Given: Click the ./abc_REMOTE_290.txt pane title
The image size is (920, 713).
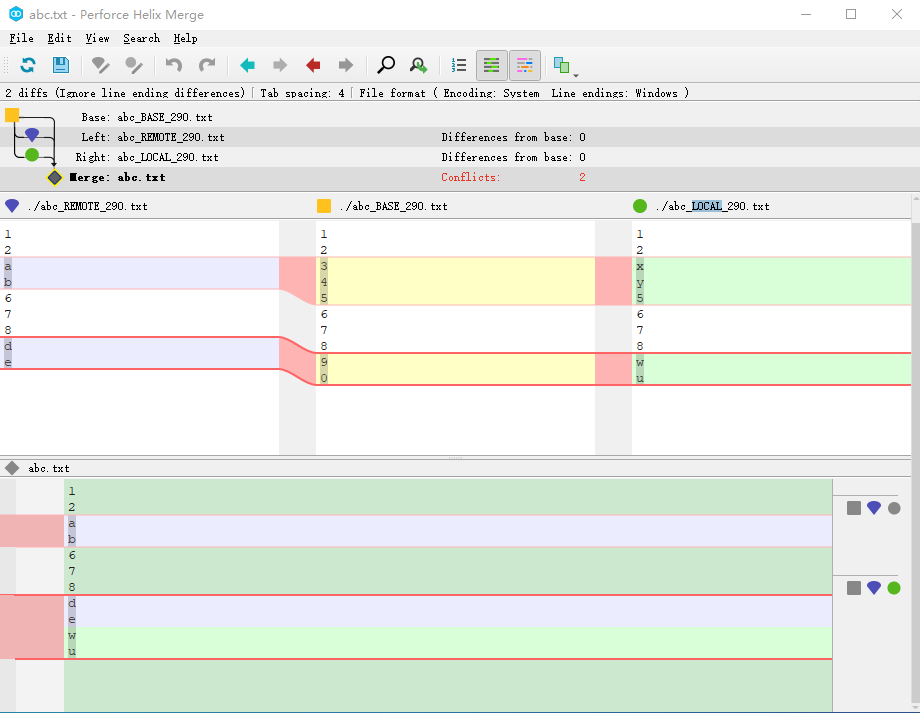Looking at the screenshot, I should tap(87, 207).
